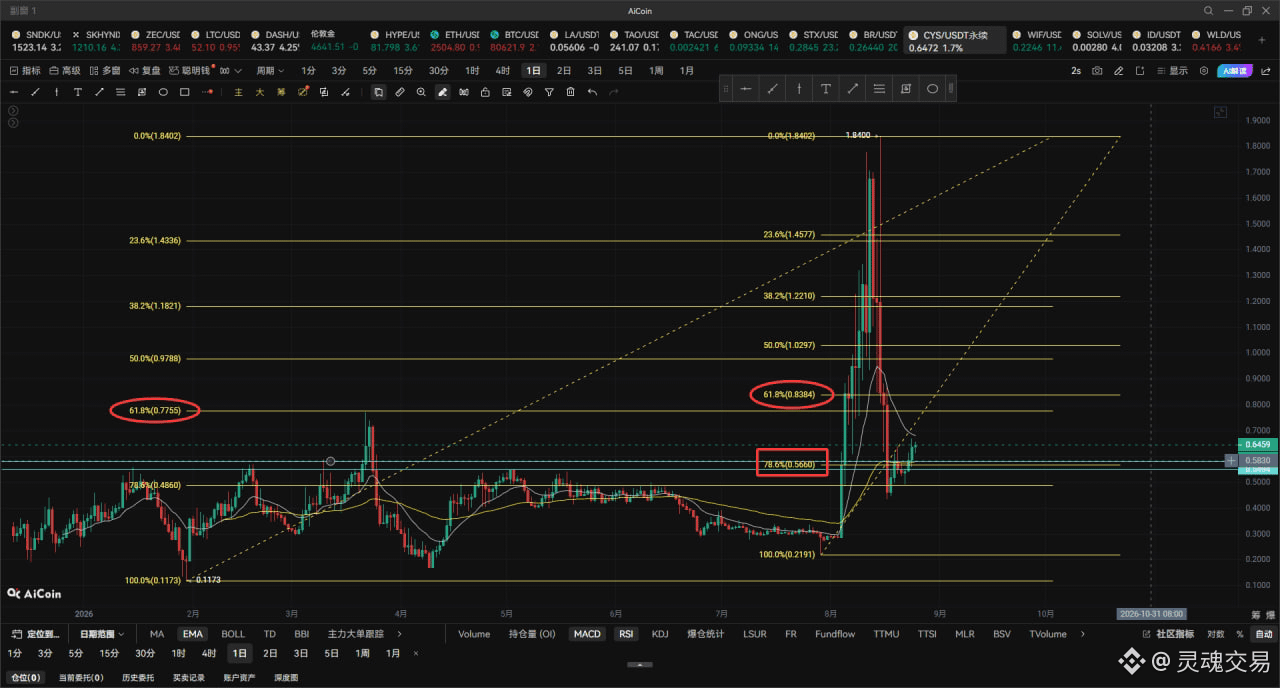Click the zoom magnifier tool

coord(421,92)
